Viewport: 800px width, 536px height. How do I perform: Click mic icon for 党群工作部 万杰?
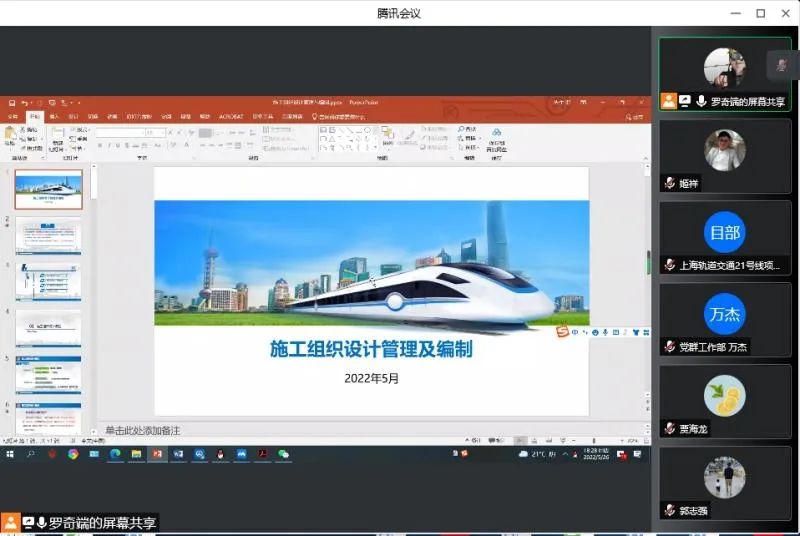[670, 347]
